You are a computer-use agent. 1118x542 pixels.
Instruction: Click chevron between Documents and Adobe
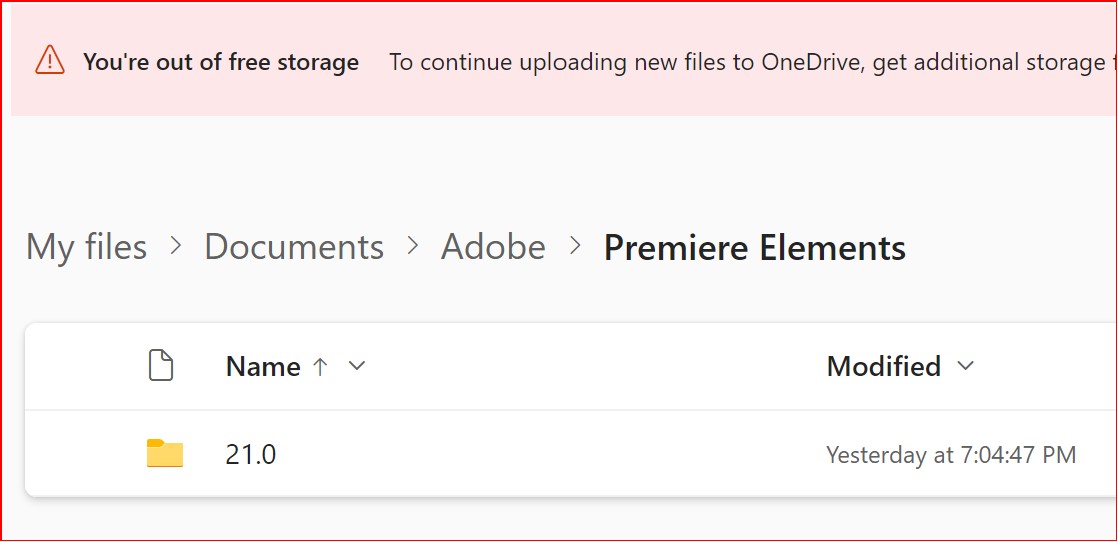click(412, 246)
